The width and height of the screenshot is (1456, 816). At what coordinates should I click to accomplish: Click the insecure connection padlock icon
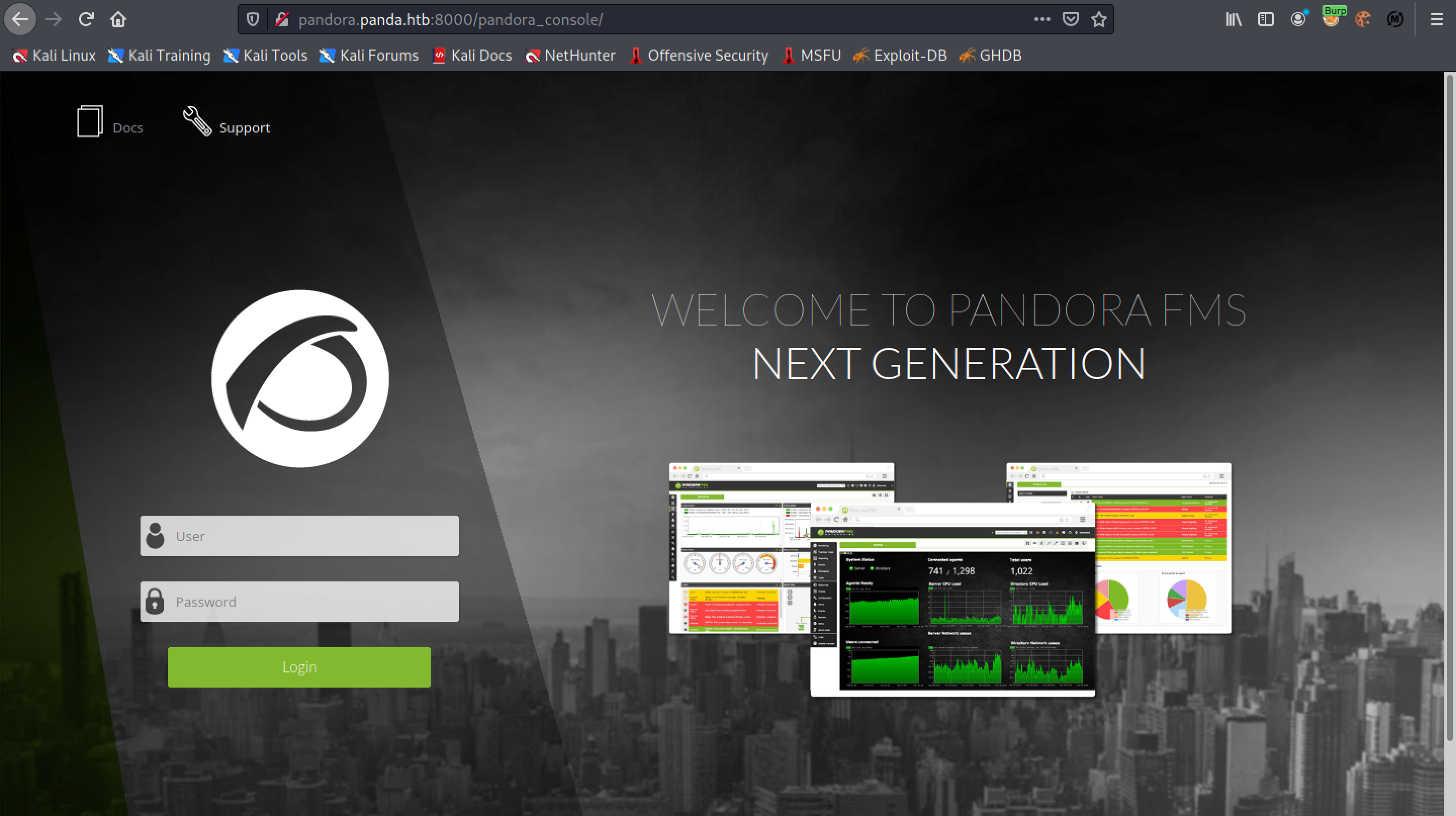click(282, 20)
